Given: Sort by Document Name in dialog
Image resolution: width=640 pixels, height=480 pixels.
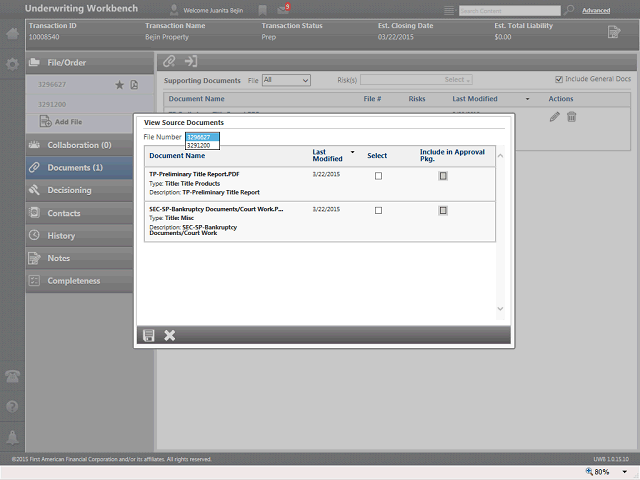Looking at the screenshot, I should click(177, 156).
